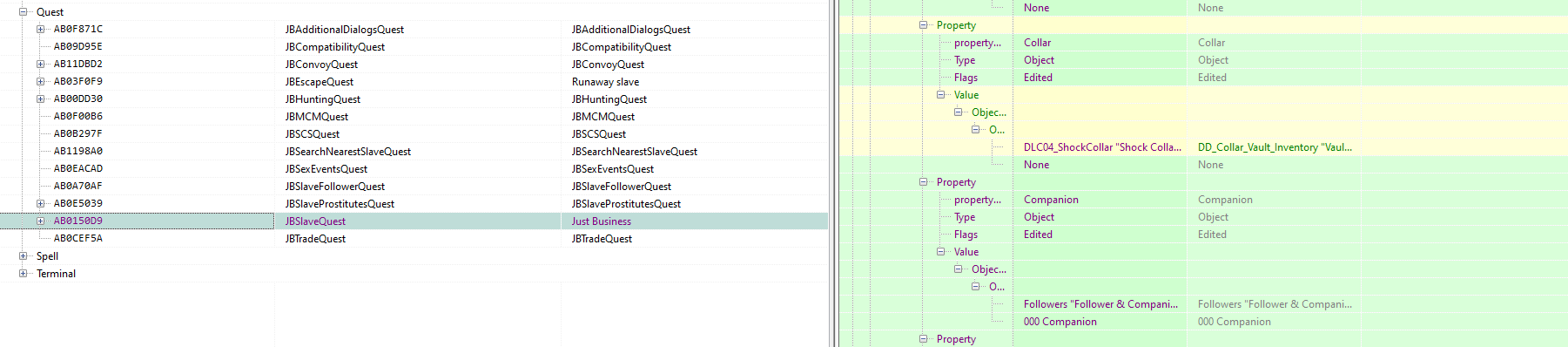1568x347 pixels.
Task: Click JBEscapeQuest editor ID
Action: tap(320, 82)
